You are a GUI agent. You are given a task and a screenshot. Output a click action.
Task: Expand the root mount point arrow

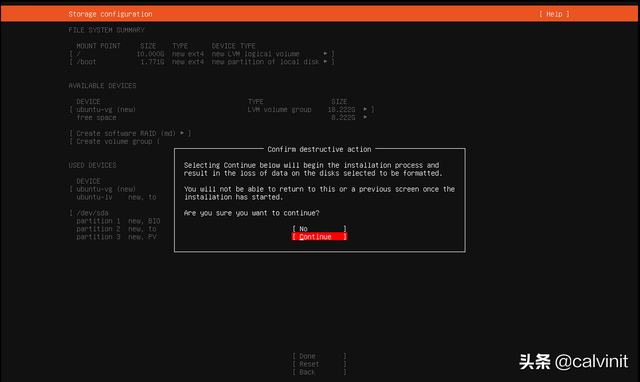point(325,53)
